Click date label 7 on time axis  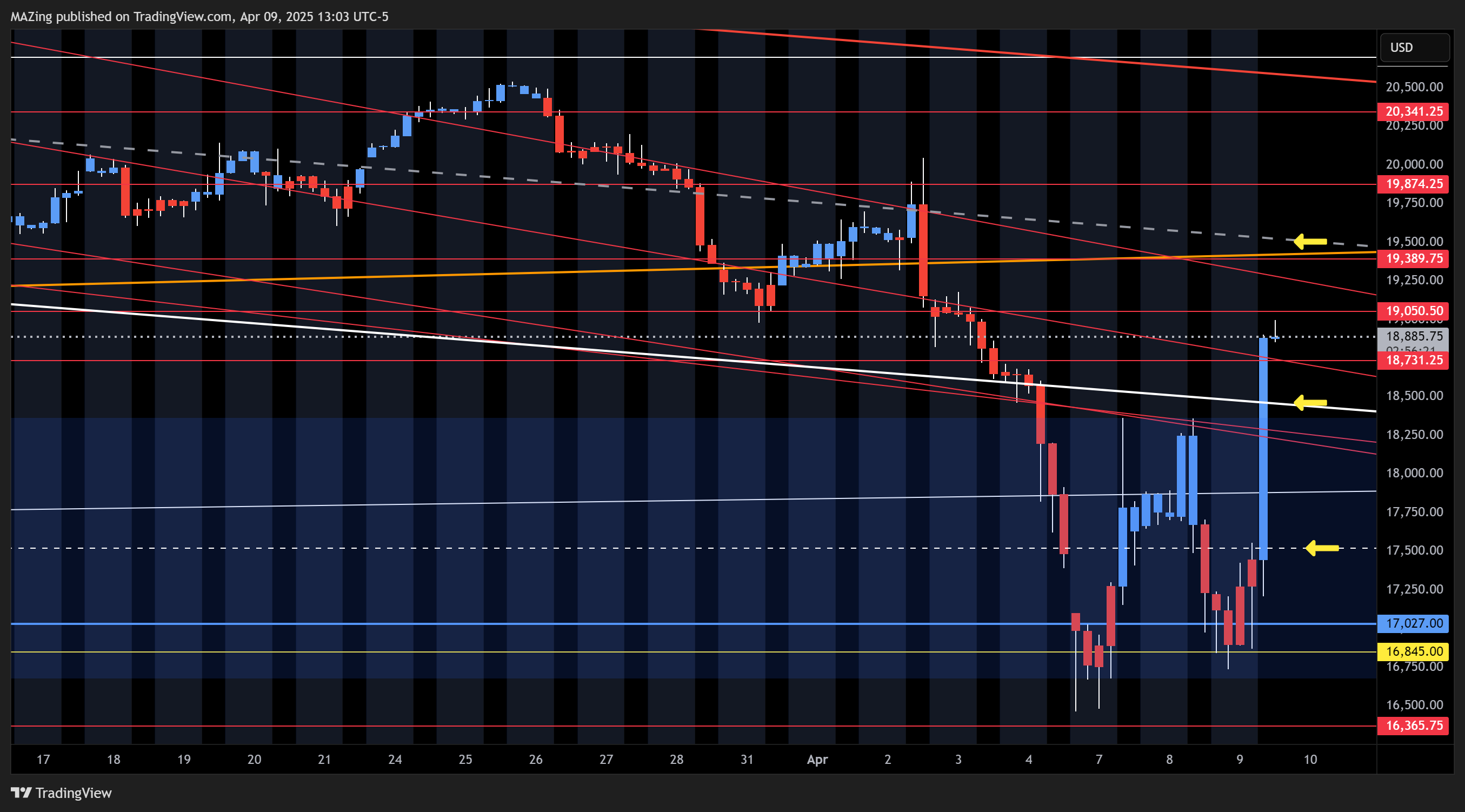(x=1098, y=760)
